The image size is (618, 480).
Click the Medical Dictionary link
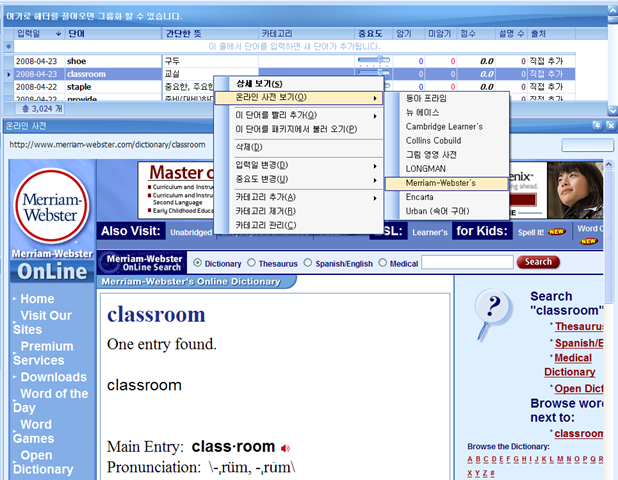coord(570,365)
